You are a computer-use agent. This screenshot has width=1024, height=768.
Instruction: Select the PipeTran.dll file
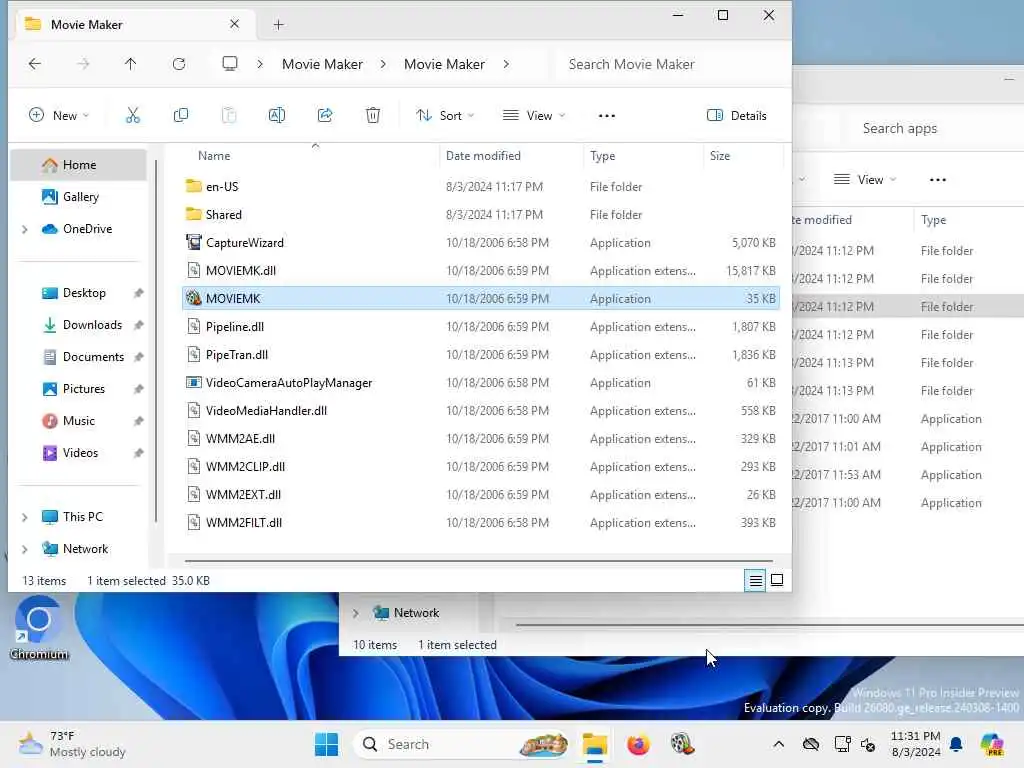point(481,355)
